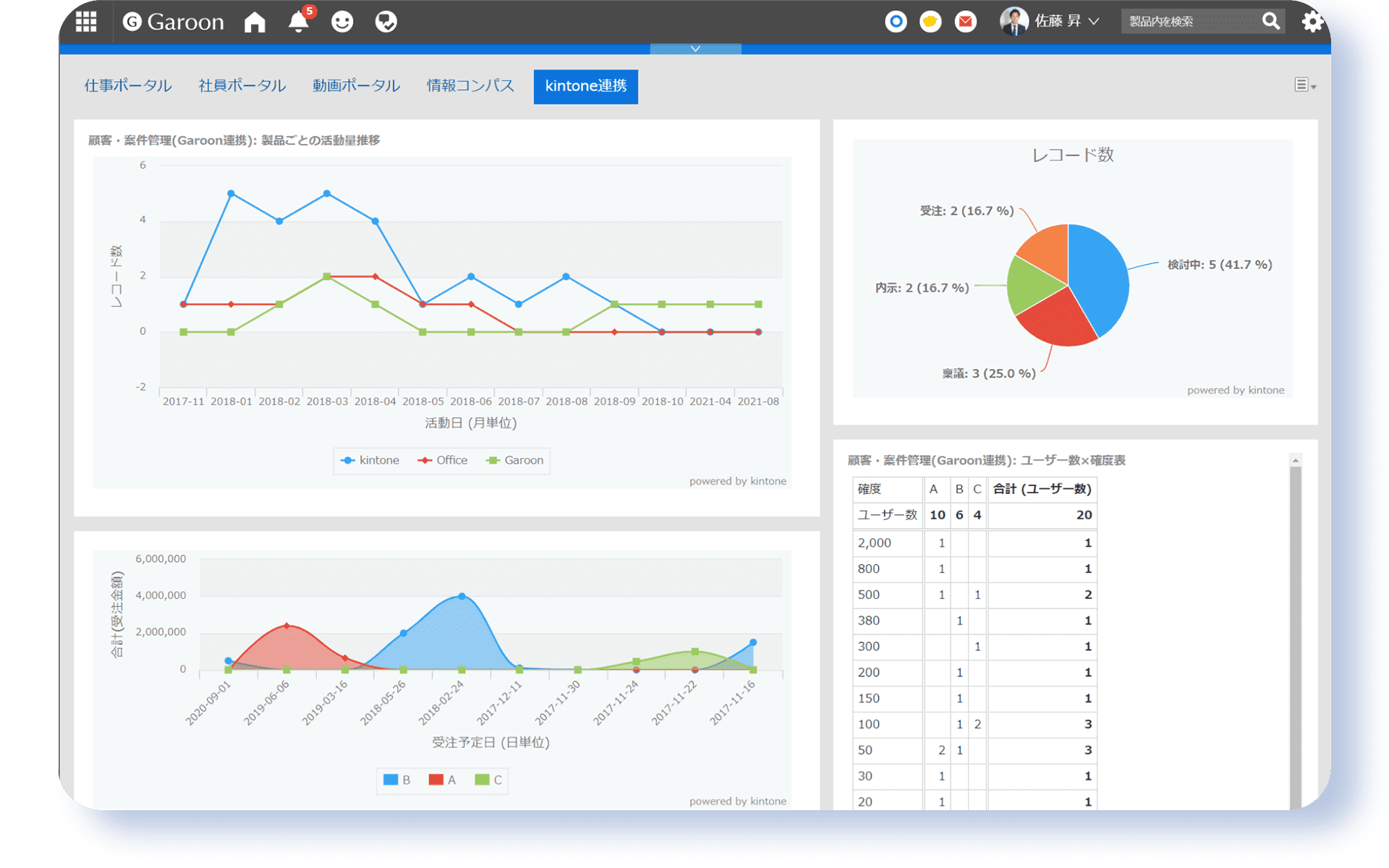1389x868 pixels.
Task: Click the user avatar photo
Action: [x=1014, y=22]
